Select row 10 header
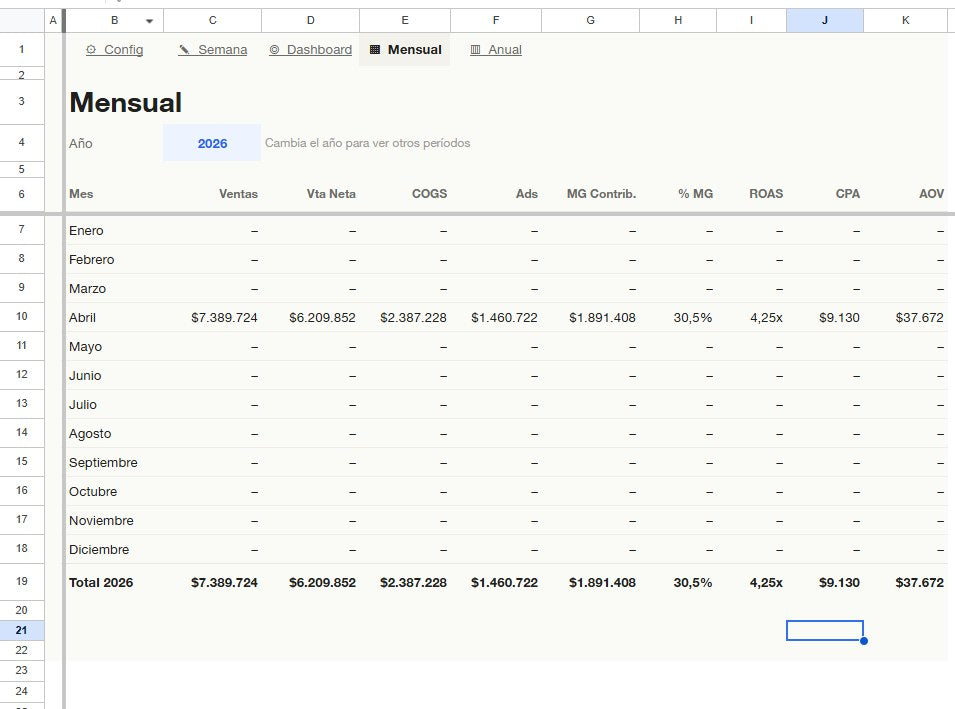Image resolution: width=955 pixels, height=709 pixels. point(22,317)
